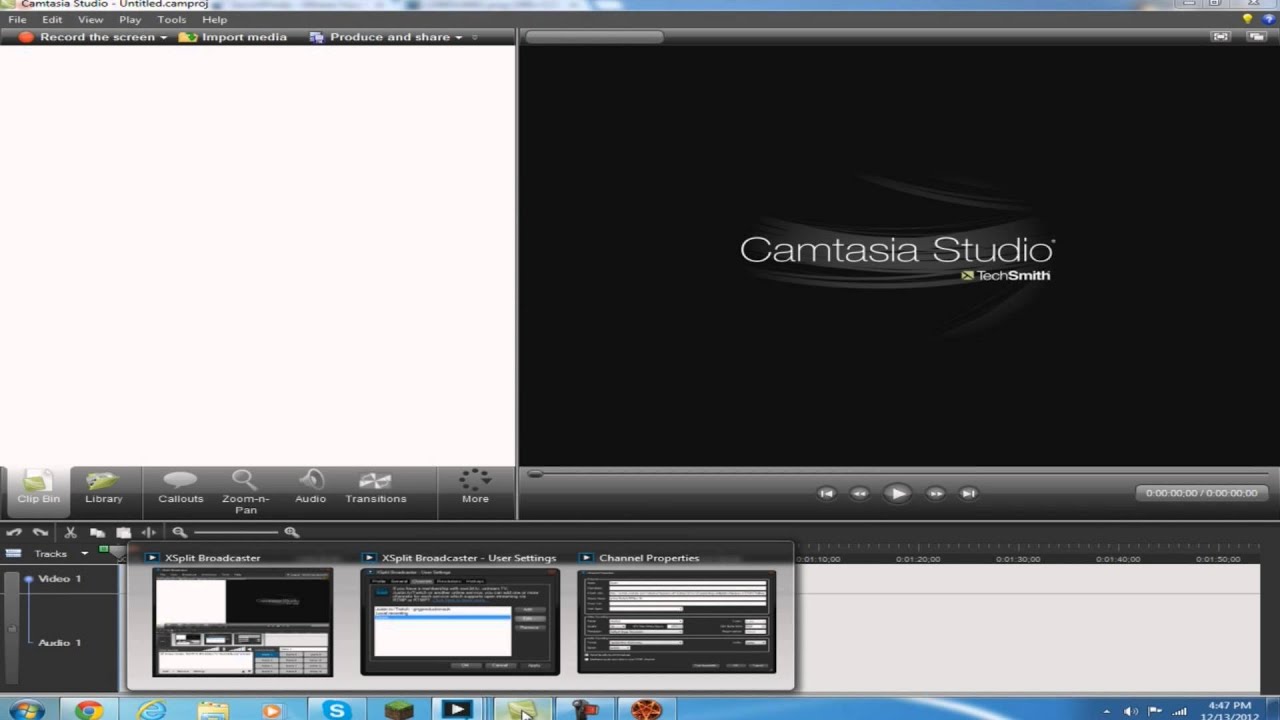
Task: Select the Audio 1 track label
Action: (60, 643)
